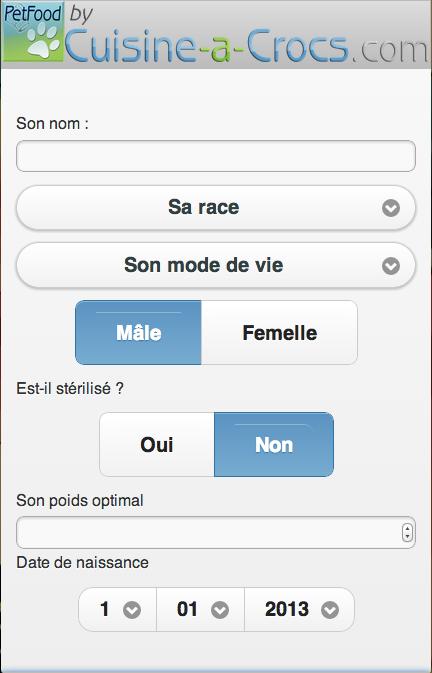Click the day selector arrow icon
Screen dimensions: 432x673
pyautogui.click(x=132, y=610)
